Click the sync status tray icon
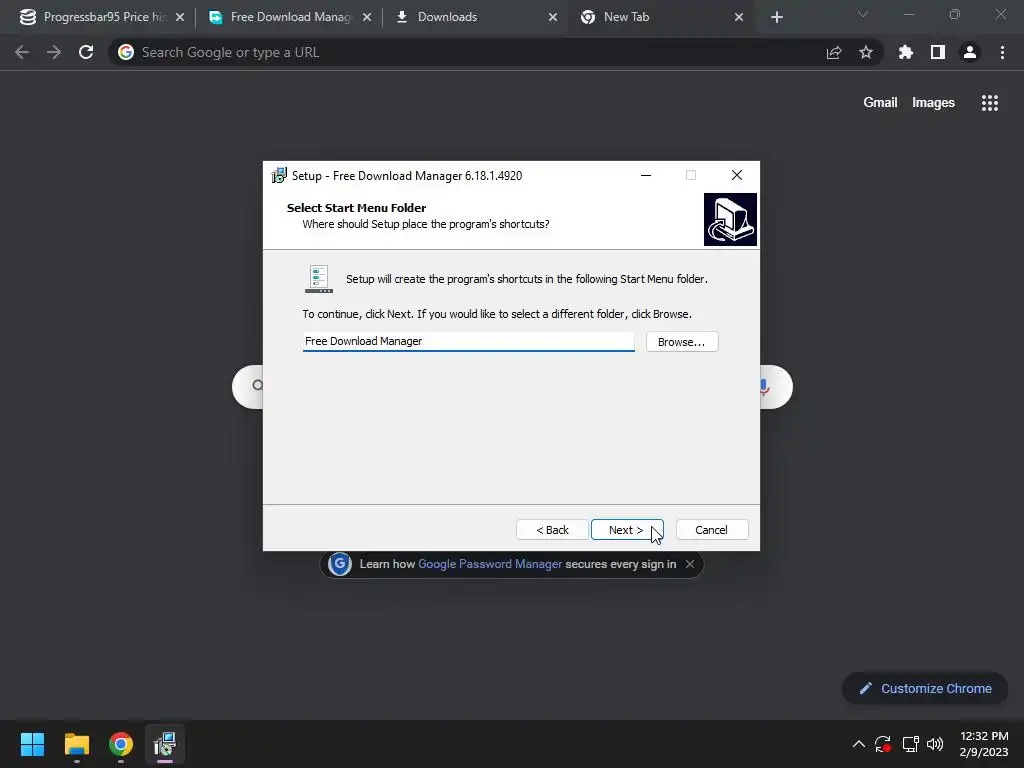The height and width of the screenshot is (768, 1024). (883, 744)
